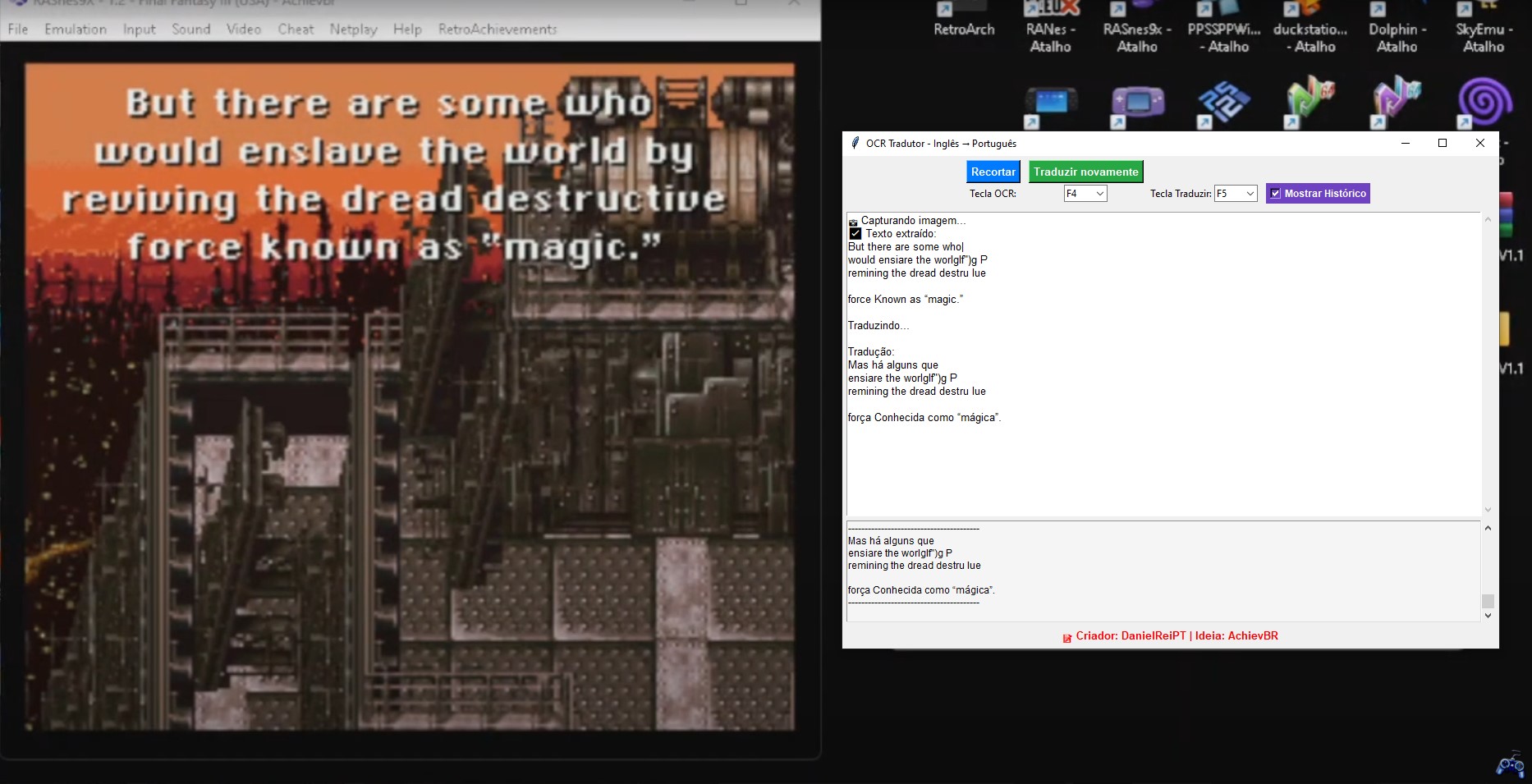Click the 'Traduzindo...' line in the output
Image resolution: width=1532 pixels, height=784 pixels.
[878, 325]
